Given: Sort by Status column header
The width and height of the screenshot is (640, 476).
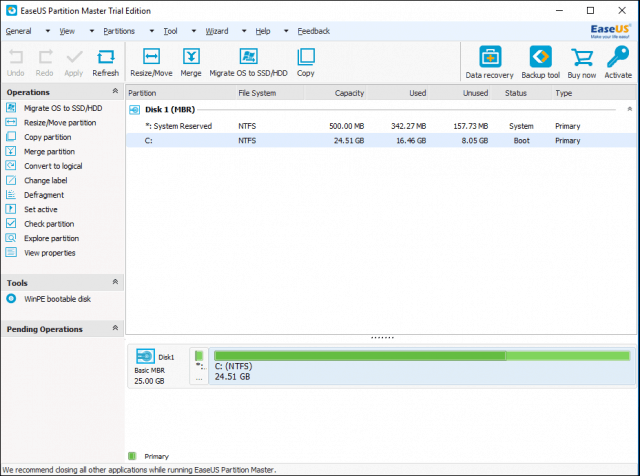Looking at the screenshot, I should pyautogui.click(x=521, y=93).
